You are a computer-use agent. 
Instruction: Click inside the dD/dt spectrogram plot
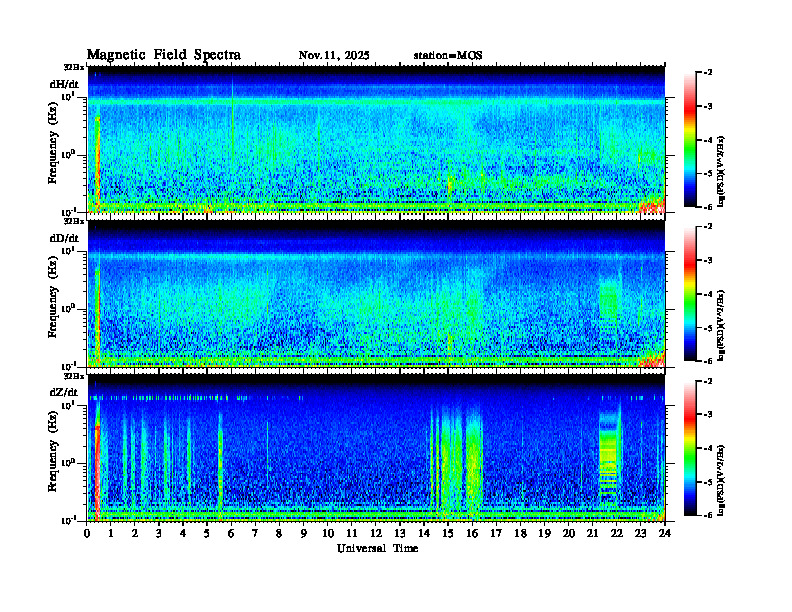tap(376, 293)
